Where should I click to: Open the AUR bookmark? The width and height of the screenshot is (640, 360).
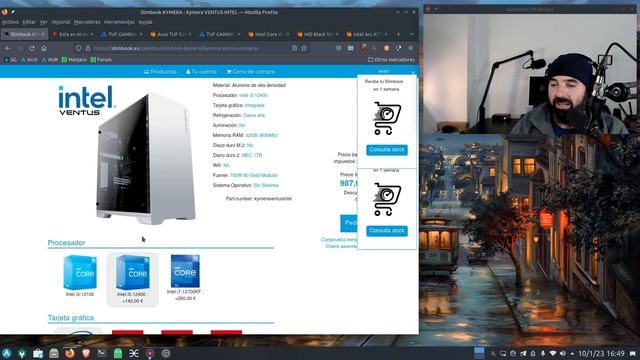[x=50, y=60]
